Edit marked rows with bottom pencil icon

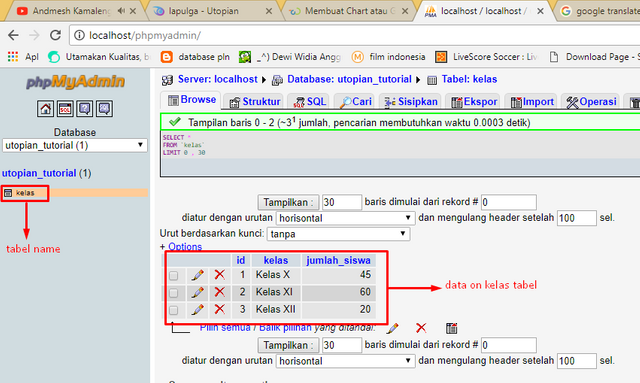[393, 328]
